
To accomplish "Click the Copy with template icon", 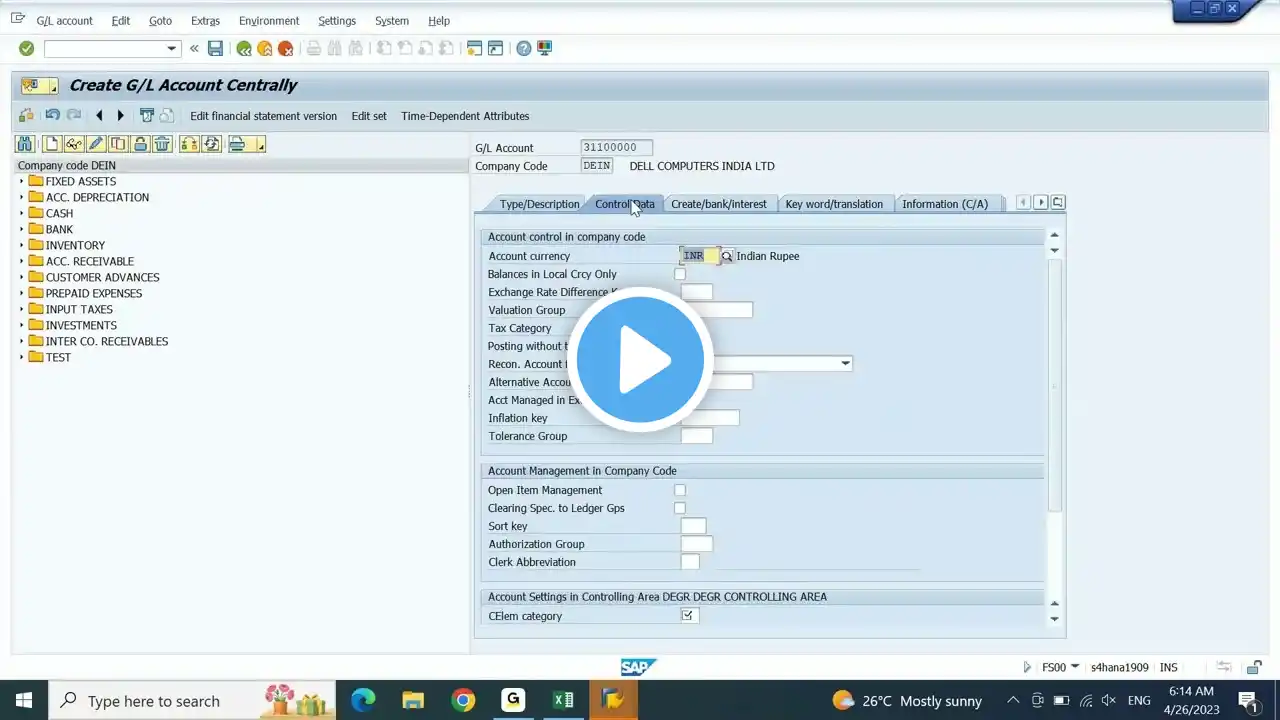I will pyautogui.click(x=118, y=144).
